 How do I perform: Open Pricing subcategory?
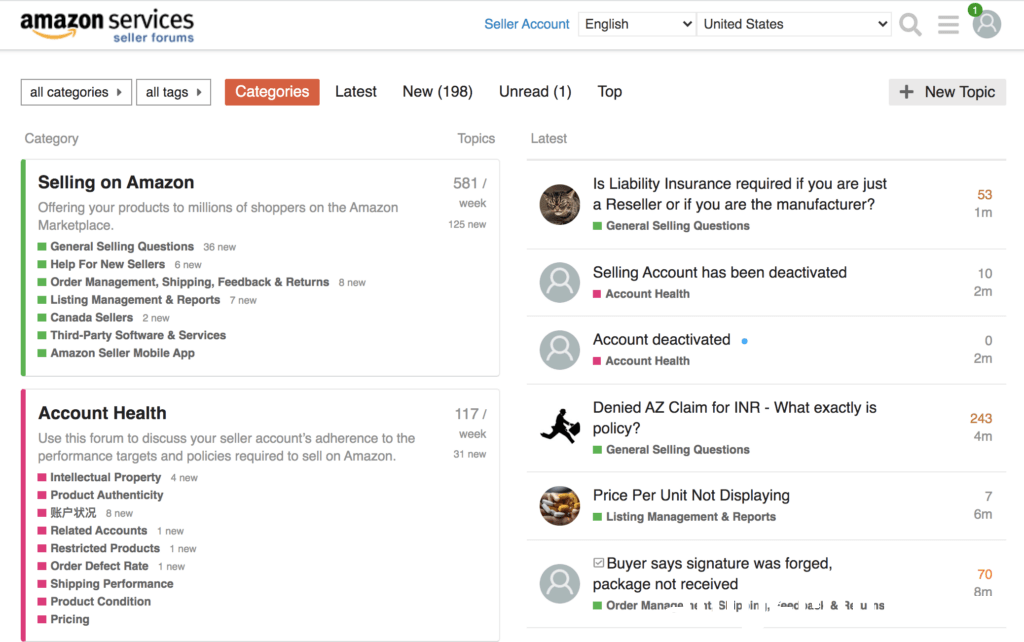coord(70,618)
